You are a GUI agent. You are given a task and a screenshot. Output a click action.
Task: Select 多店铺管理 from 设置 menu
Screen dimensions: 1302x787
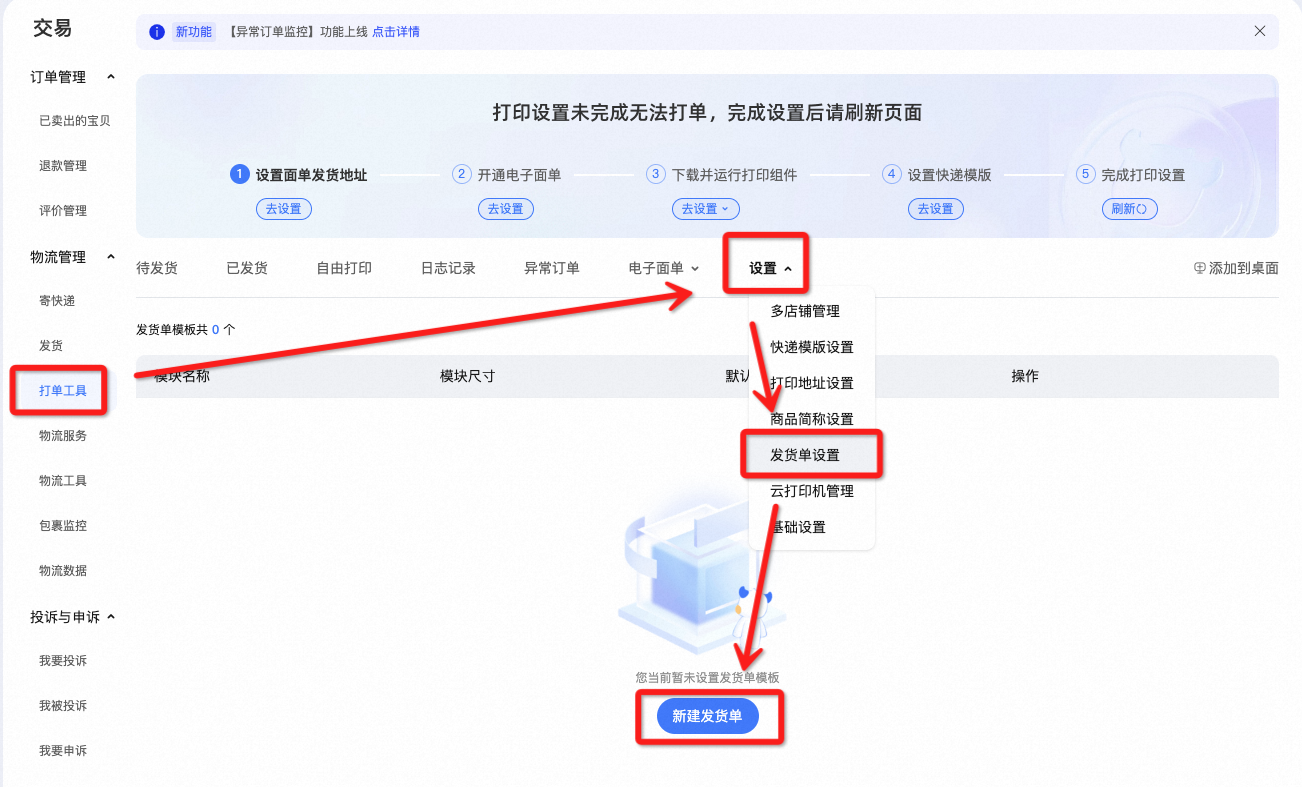pyautogui.click(x=805, y=311)
